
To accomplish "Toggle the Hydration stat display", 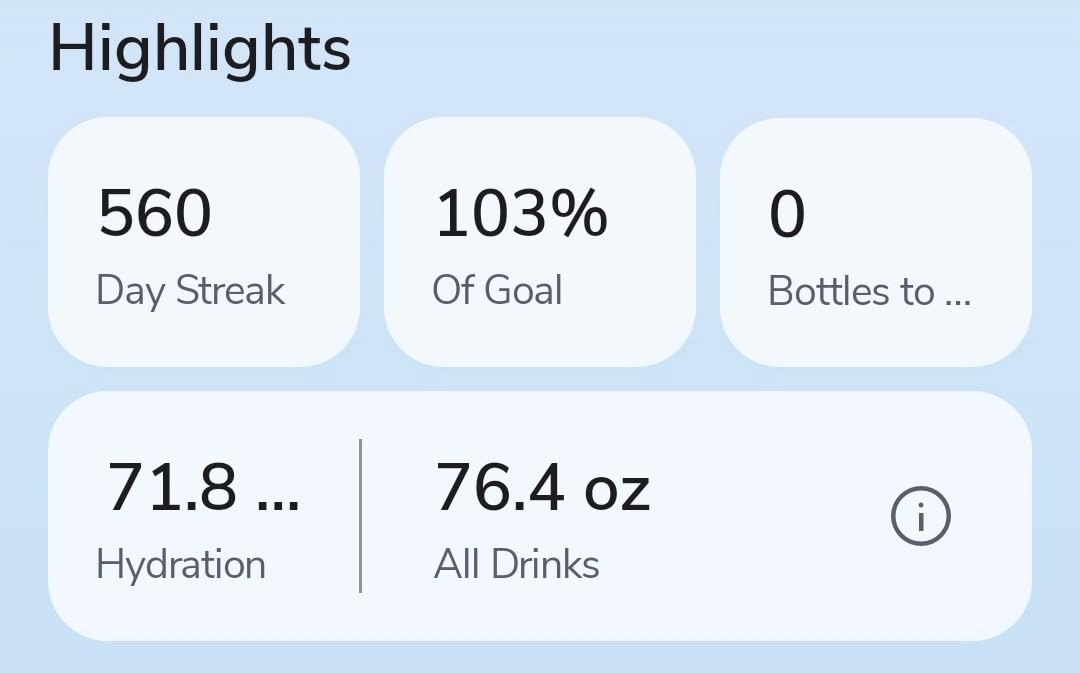I will [180, 563].
